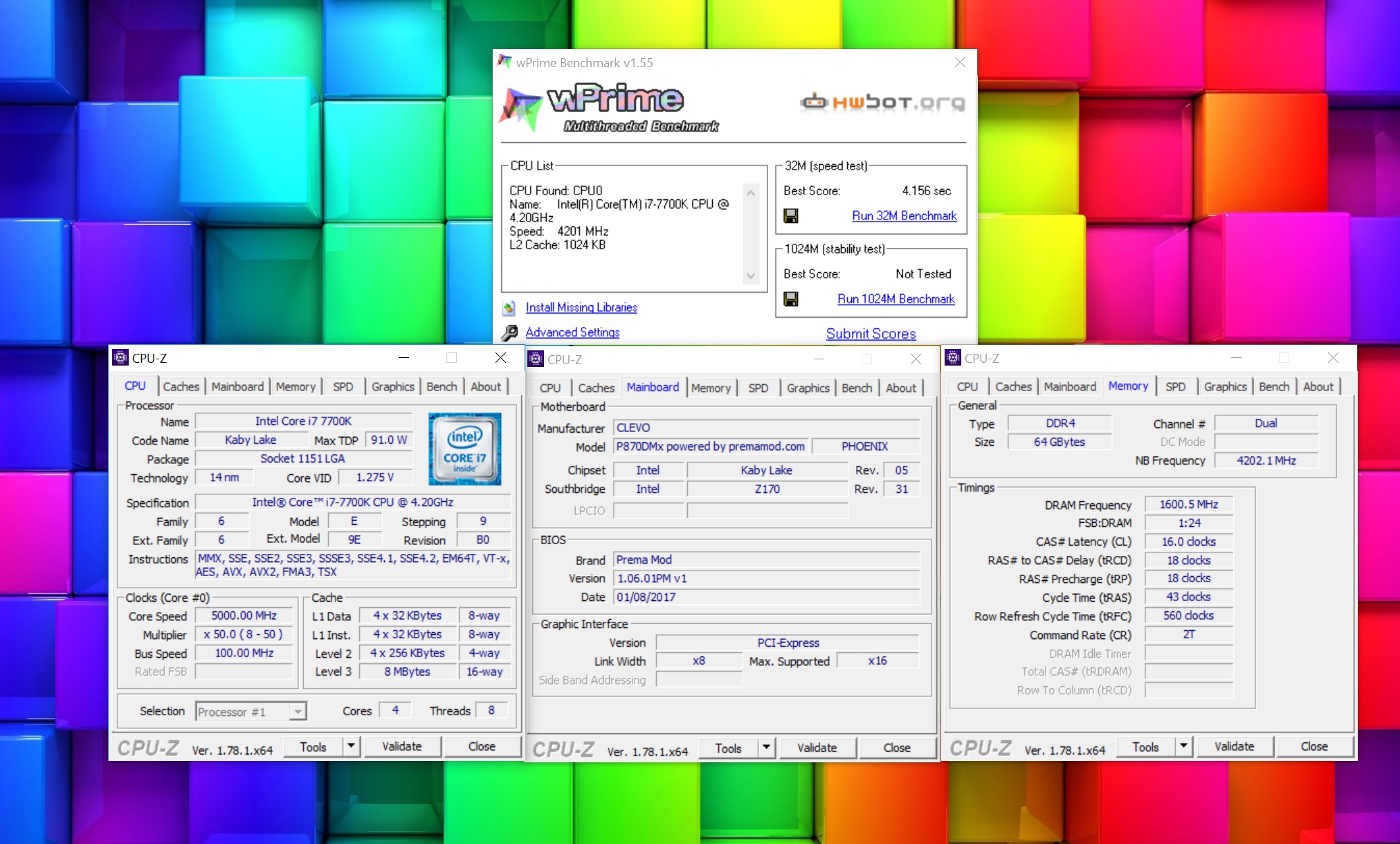Click the wPrime title bar icon
This screenshot has width=1400, height=844.
coord(504,62)
